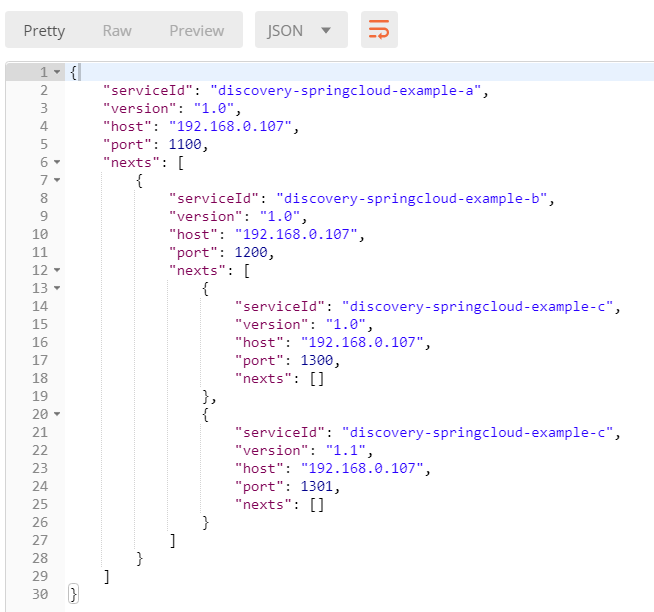Click the port value 1200
Screen dimensions: 654x612
[x=253, y=252]
